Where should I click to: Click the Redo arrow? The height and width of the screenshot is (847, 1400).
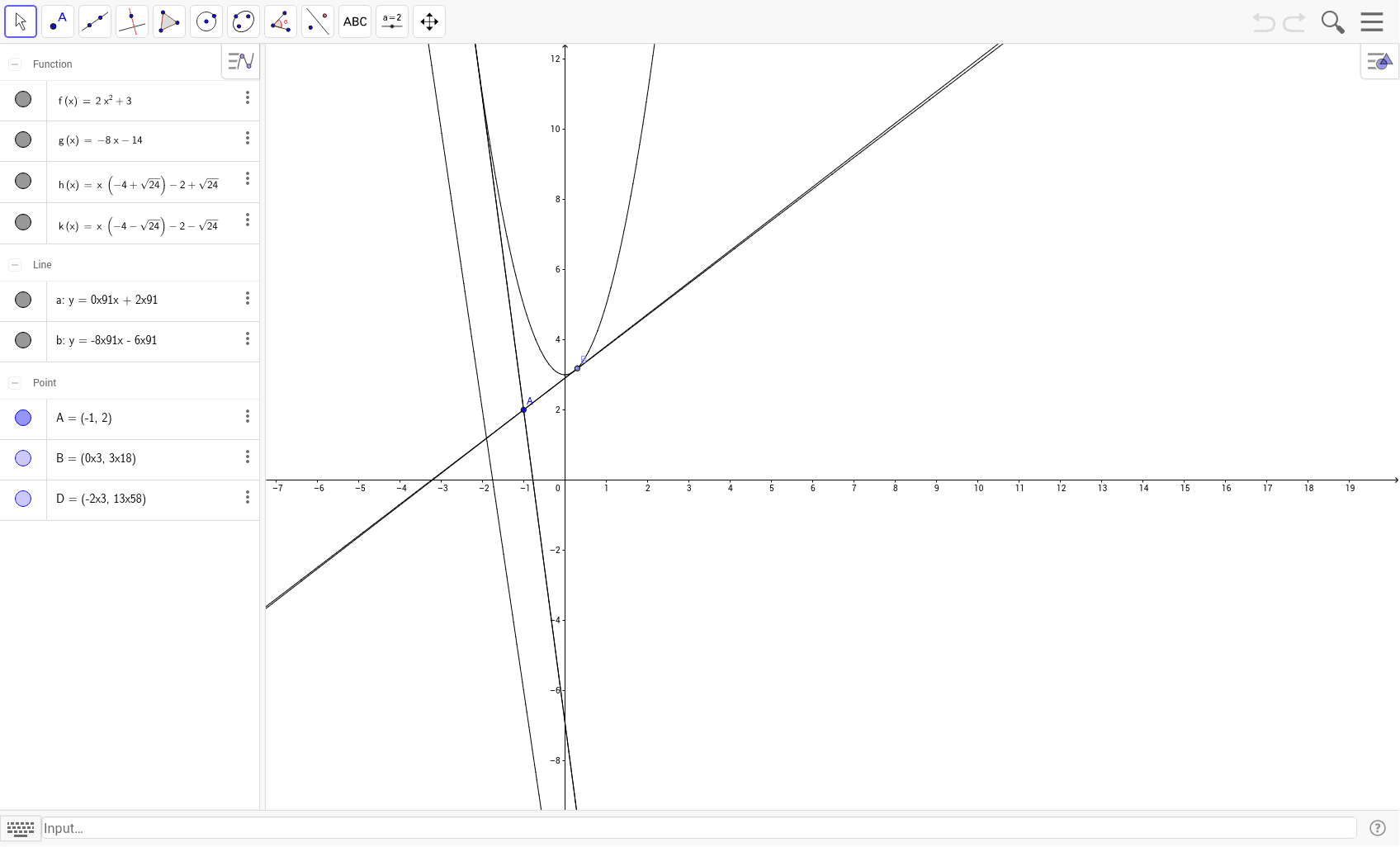[x=1294, y=22]
